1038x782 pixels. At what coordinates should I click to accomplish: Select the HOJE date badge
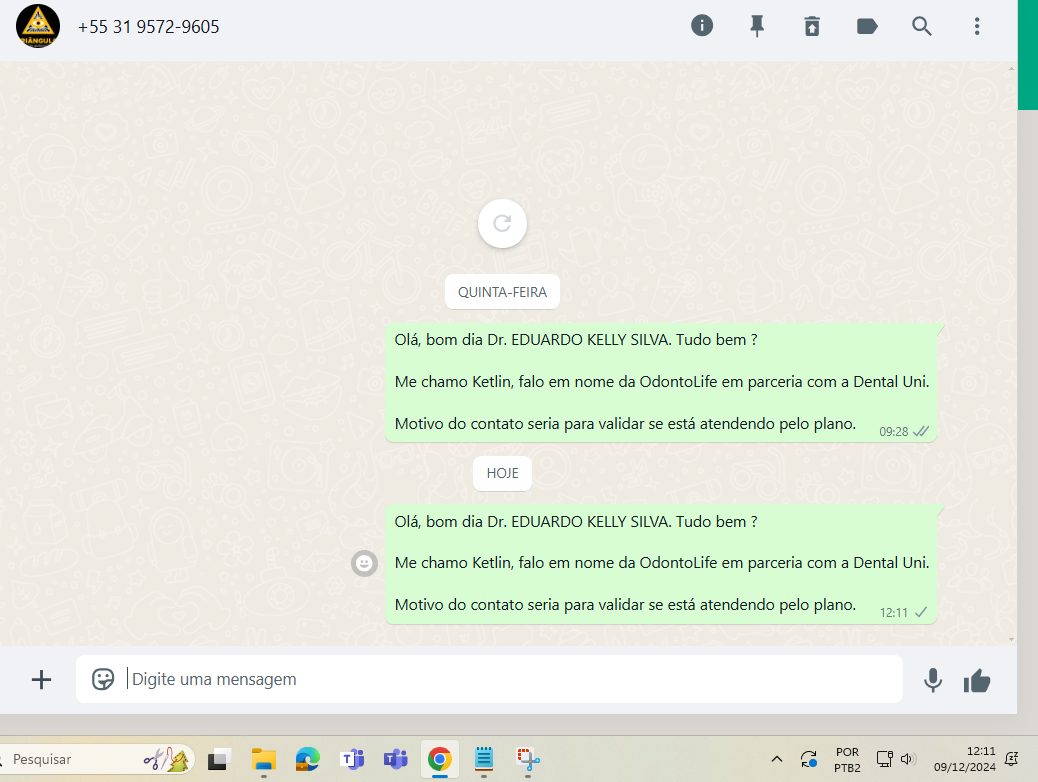502,473
